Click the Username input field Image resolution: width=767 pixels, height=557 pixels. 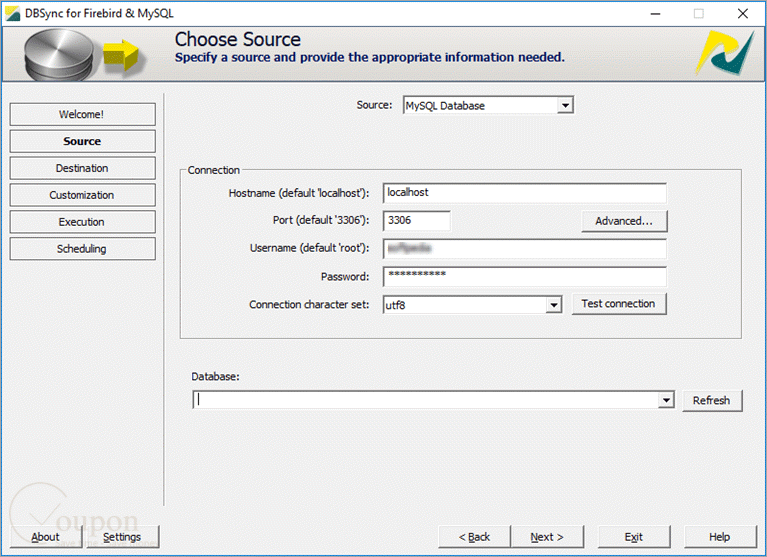(524, 248)
